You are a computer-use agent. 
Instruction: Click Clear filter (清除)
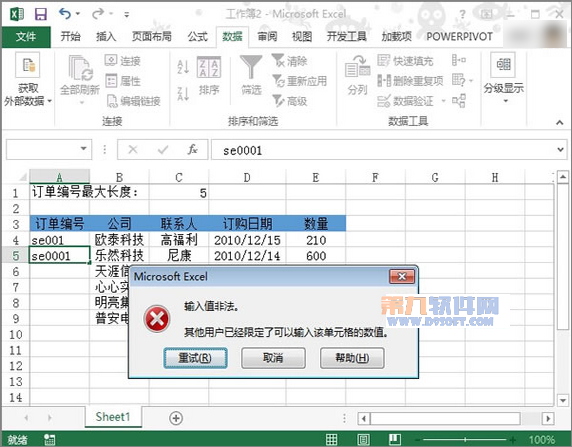pos(290,61)
